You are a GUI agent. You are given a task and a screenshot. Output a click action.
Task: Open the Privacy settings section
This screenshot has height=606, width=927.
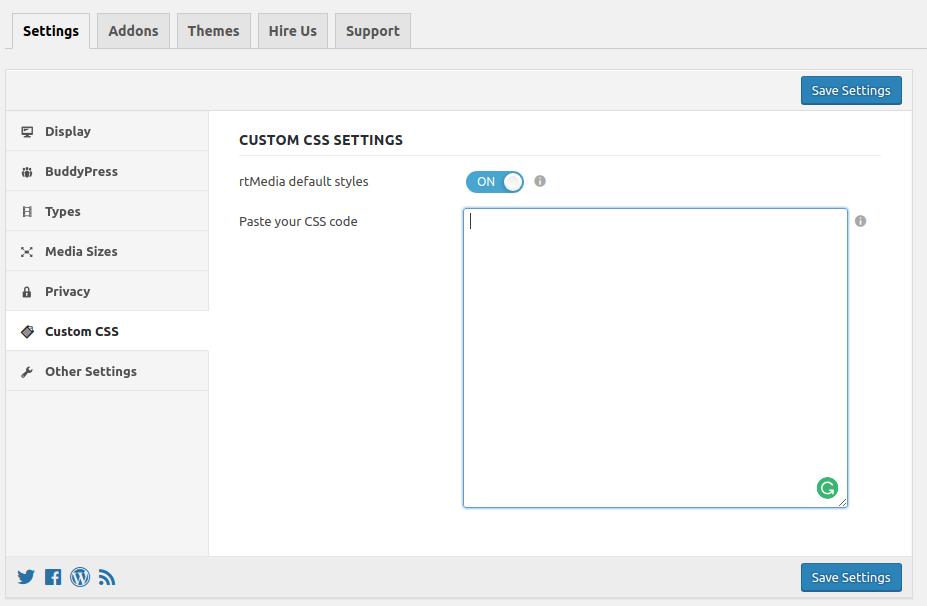[x=67, y=291]
